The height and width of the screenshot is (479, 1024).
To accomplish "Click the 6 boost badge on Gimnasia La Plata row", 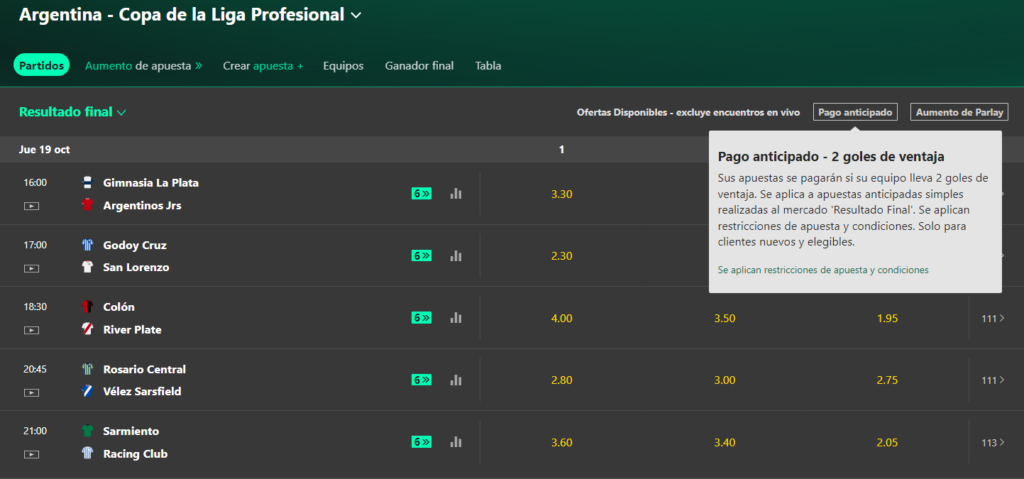I will coord(421,193).
